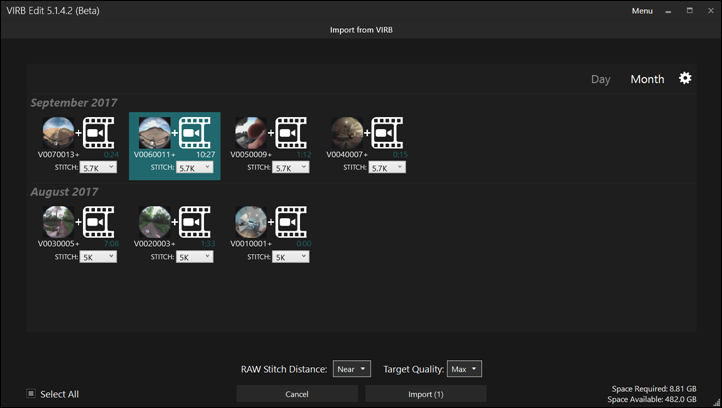722x408 pixels.
Task: Click the V0060011+ file name label
Action: [154, 155]
